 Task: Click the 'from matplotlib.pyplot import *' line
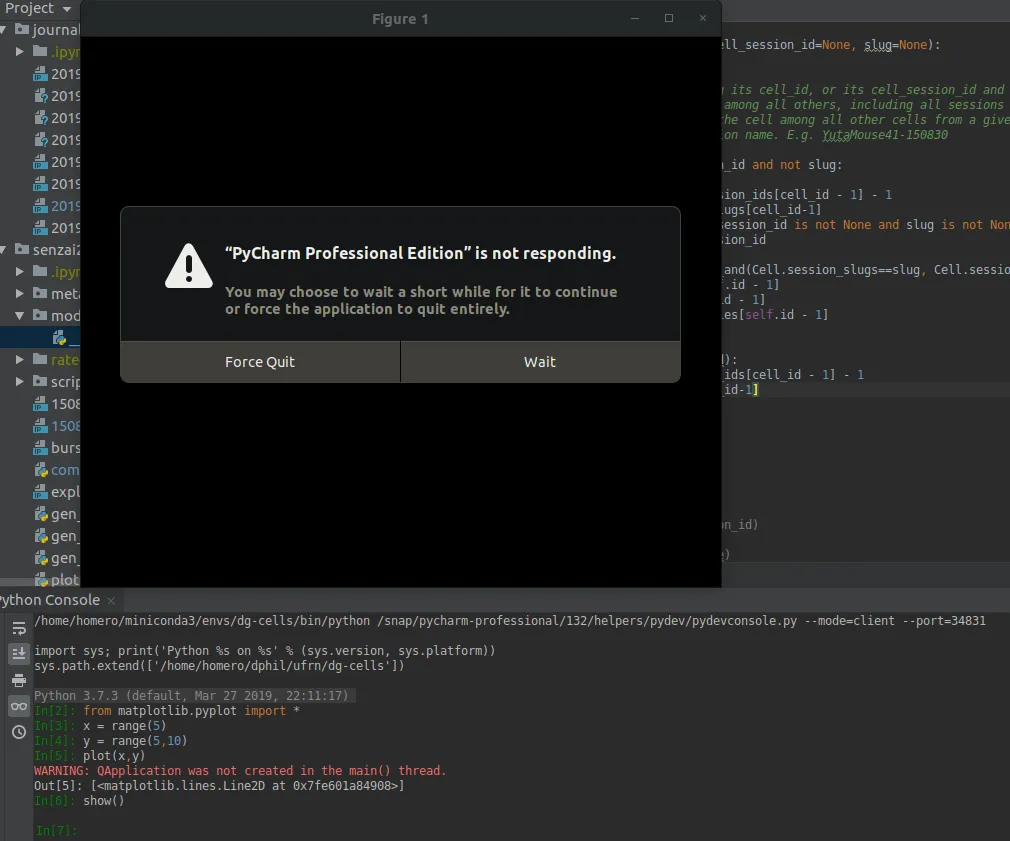tap(191, 711)
